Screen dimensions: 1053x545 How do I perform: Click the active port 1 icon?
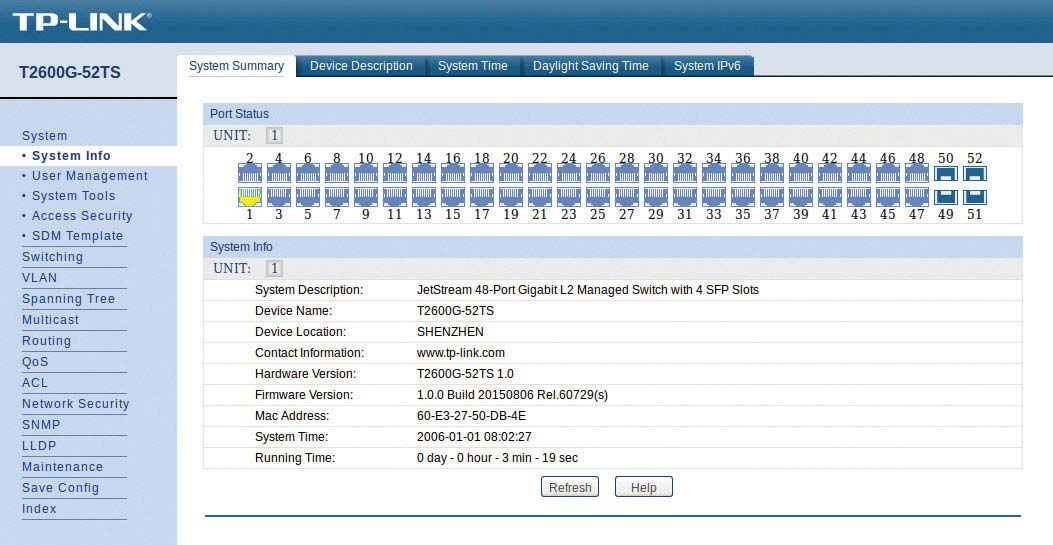pos(249,197)
